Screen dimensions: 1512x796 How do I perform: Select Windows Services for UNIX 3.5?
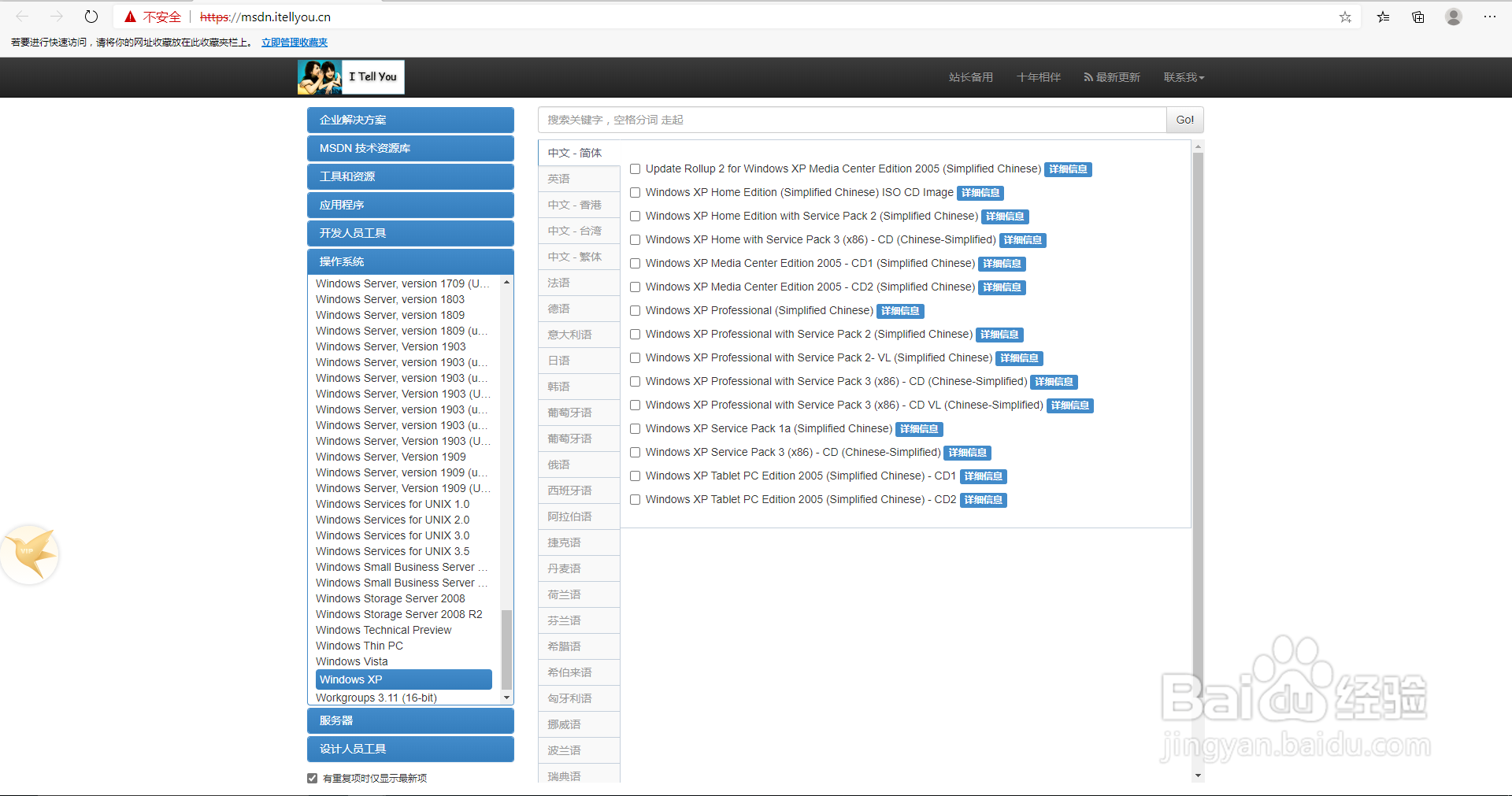tap(392, 551)
